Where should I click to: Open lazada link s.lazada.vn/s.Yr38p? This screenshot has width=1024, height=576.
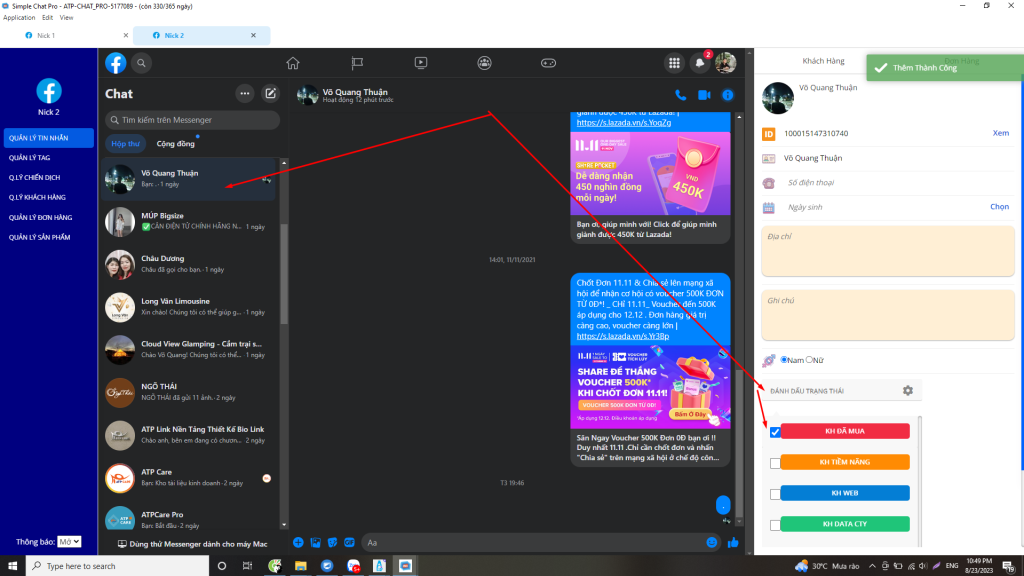tap(622, 336)
